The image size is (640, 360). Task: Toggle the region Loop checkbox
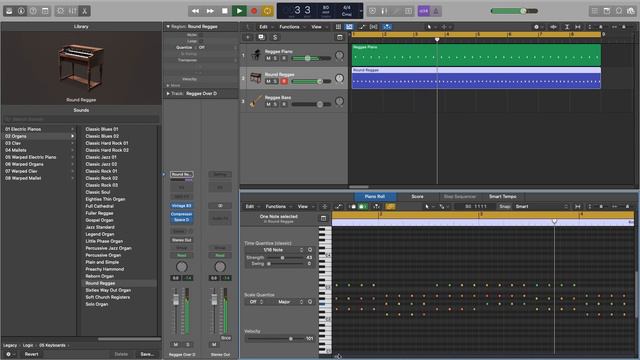tap(201, 41)
